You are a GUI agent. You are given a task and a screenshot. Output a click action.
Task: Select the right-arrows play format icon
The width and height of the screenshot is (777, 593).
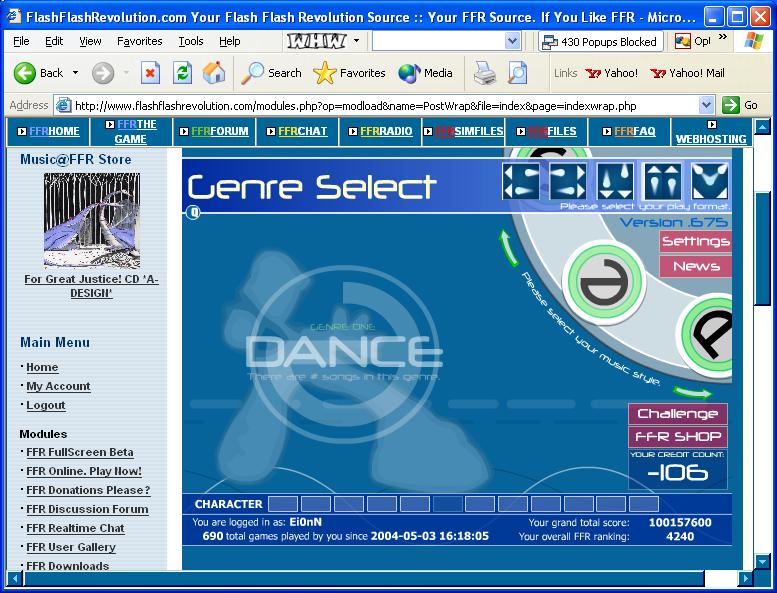pos(568,181)
